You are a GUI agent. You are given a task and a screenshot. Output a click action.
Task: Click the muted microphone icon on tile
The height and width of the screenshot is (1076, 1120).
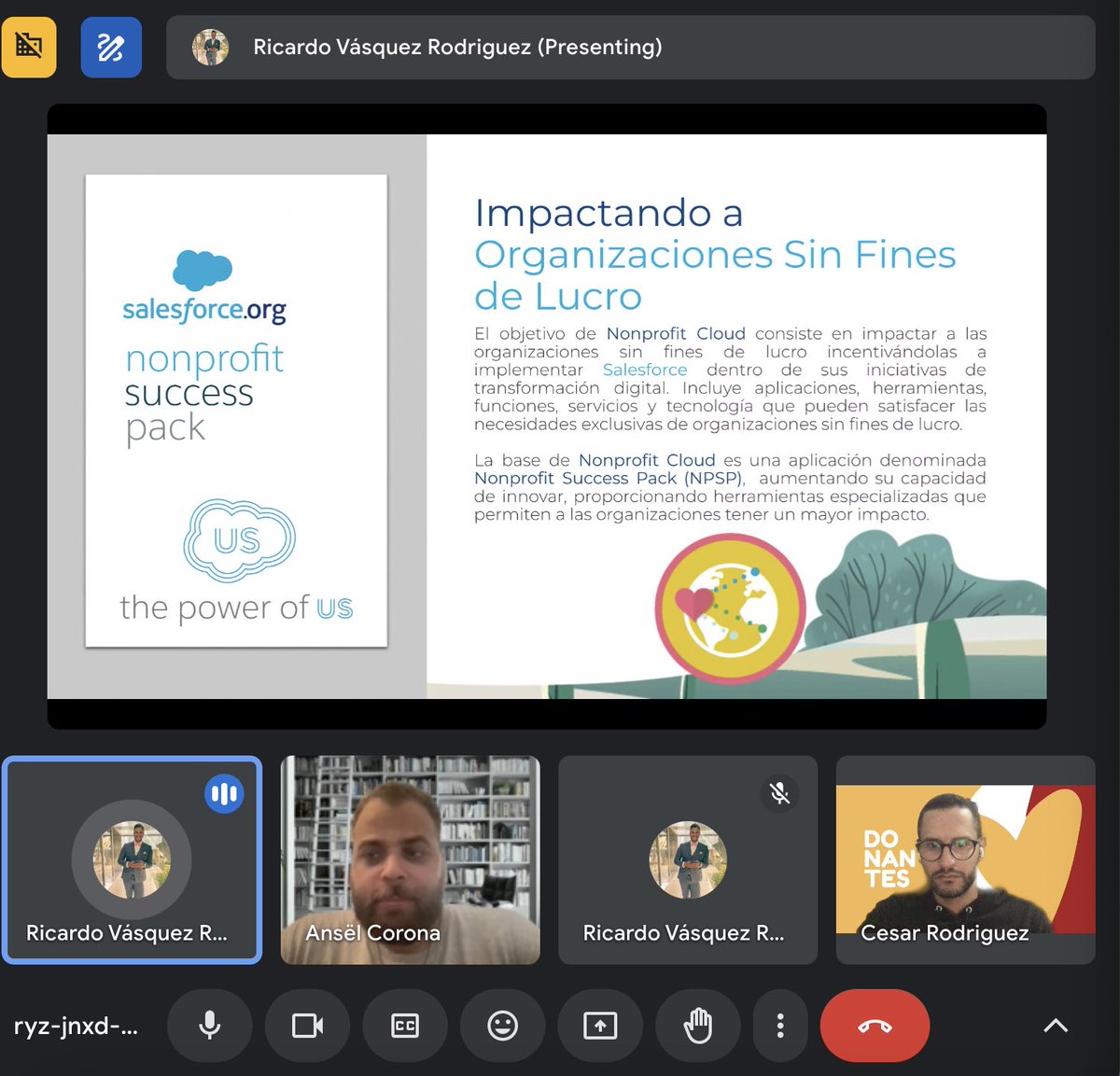pos(779,794)
